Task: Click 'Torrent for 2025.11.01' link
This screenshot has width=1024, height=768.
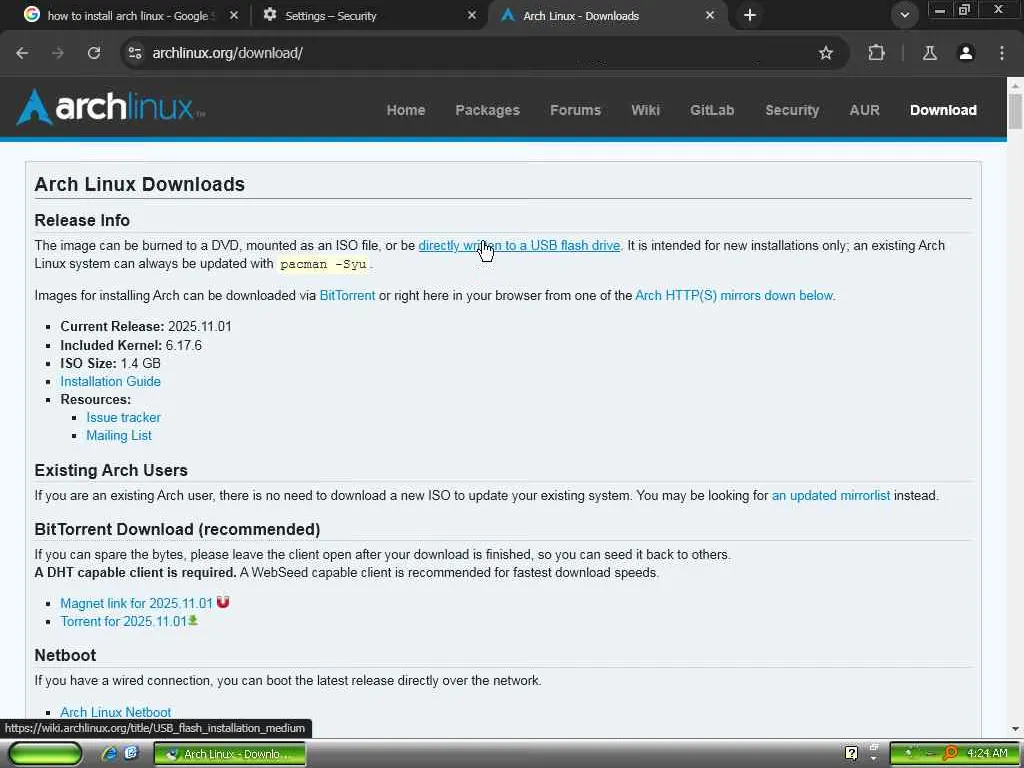Action: coord(123,621)
